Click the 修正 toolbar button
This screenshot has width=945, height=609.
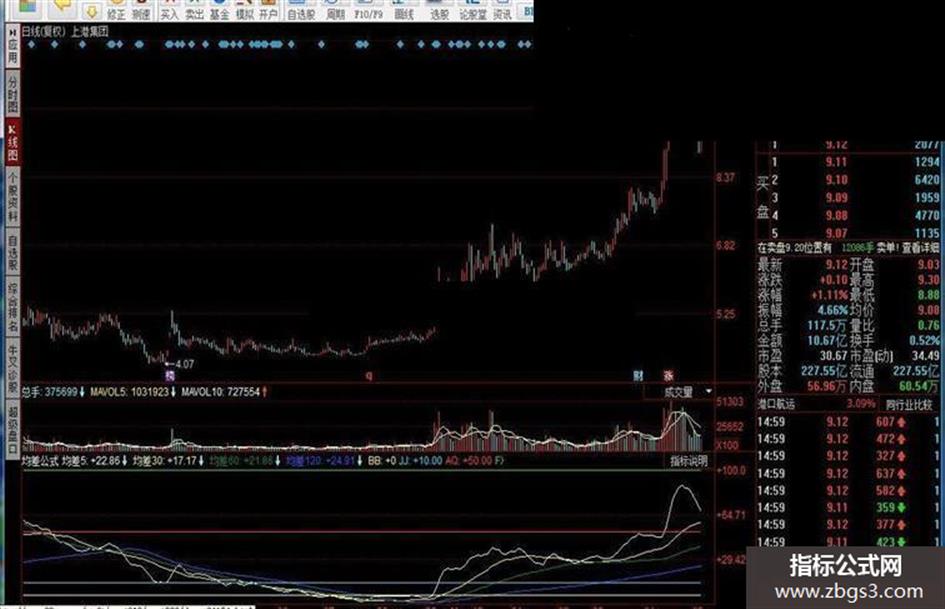116,10
